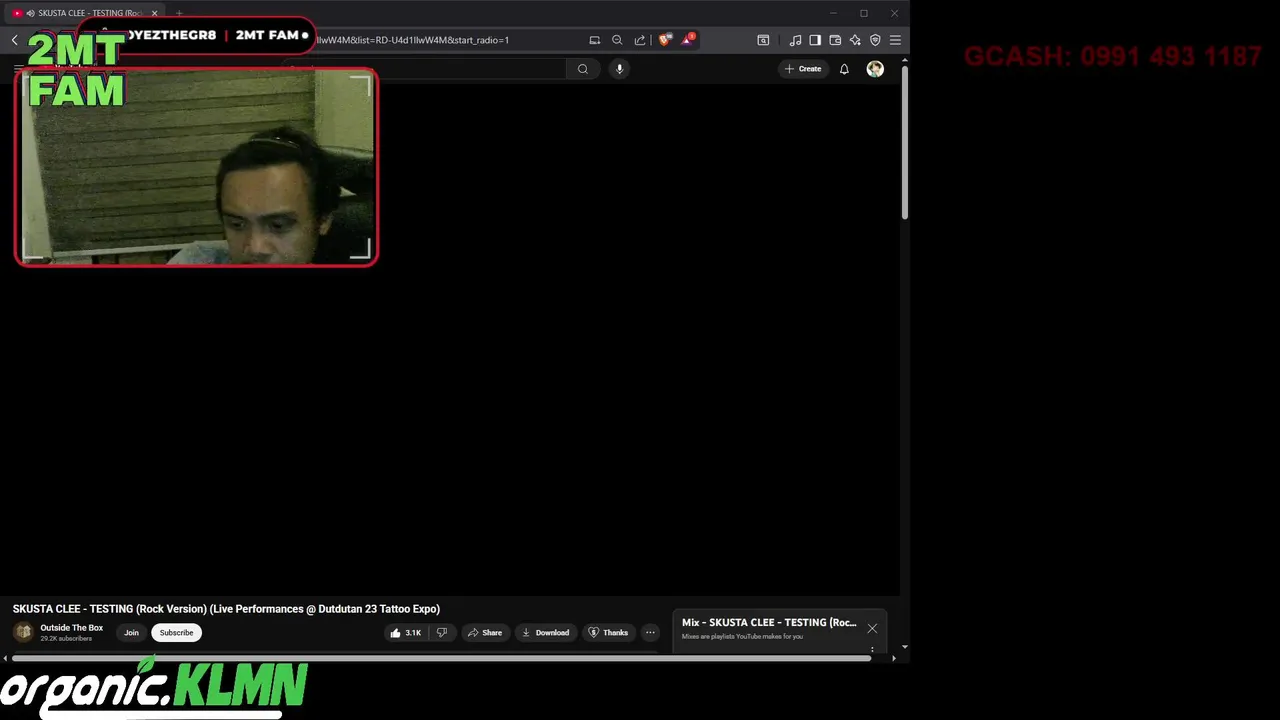Image resolution: width=1280 pixels, height=720 pixels.
Task: Click the Join button
Action: [x=131, y=633]
